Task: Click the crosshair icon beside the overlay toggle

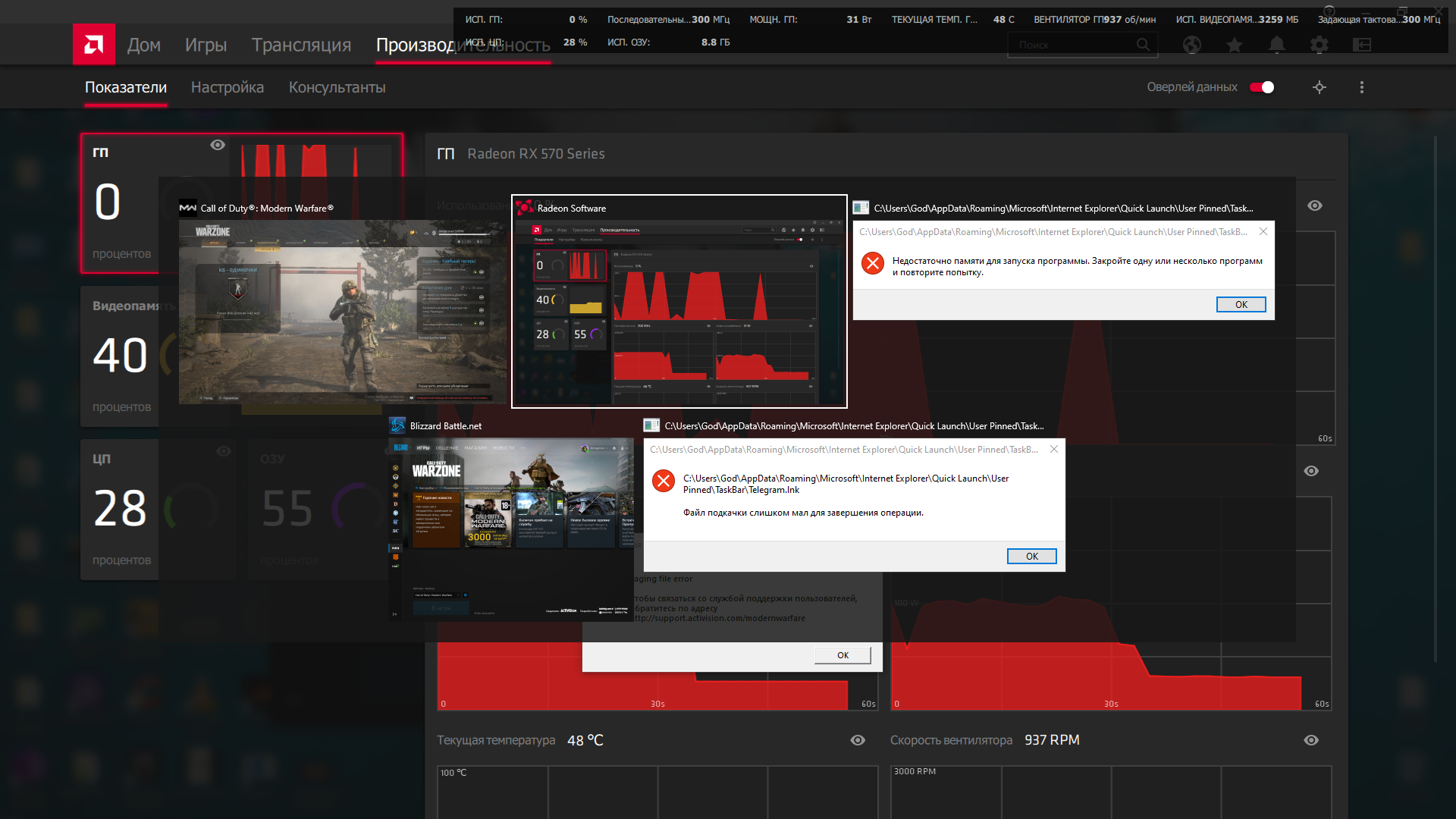Action: pyautogui.click(x=1319, y=87)
